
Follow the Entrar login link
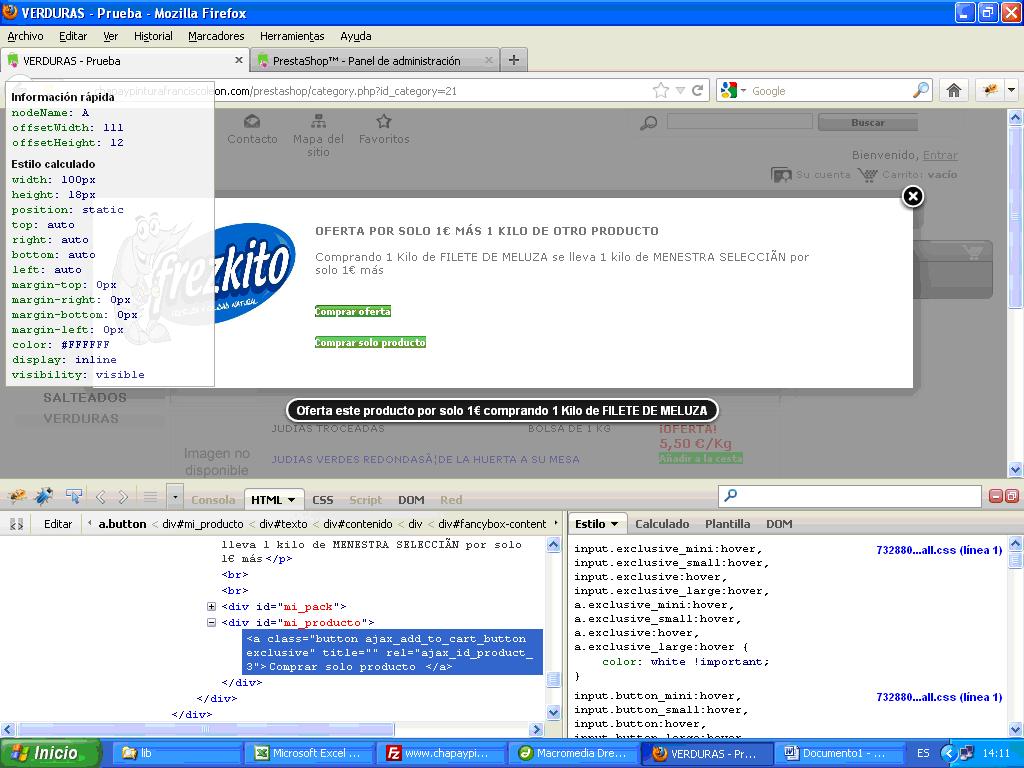940,155
